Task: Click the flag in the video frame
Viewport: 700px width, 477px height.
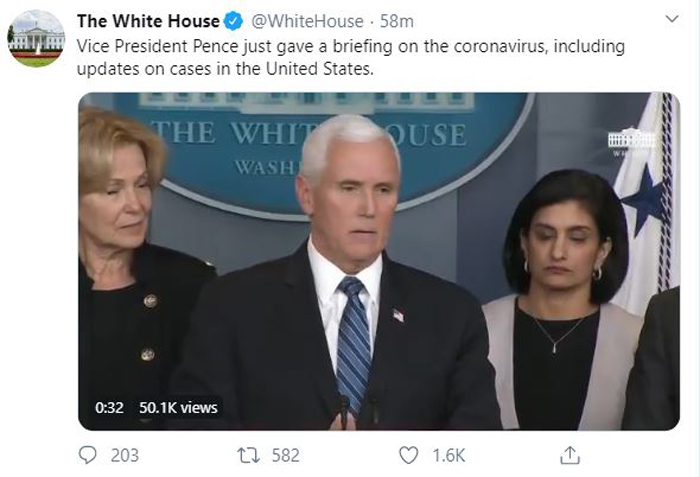Action: tap(646, 203)
